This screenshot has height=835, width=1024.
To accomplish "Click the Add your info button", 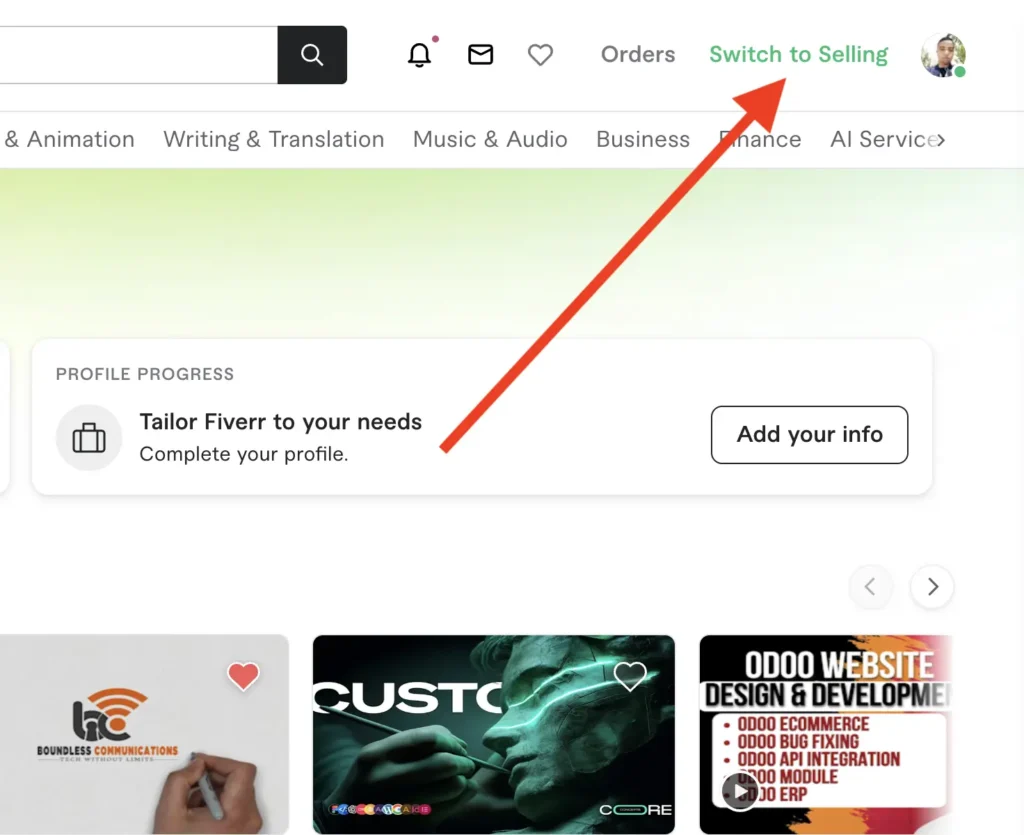I will point(809,435).
